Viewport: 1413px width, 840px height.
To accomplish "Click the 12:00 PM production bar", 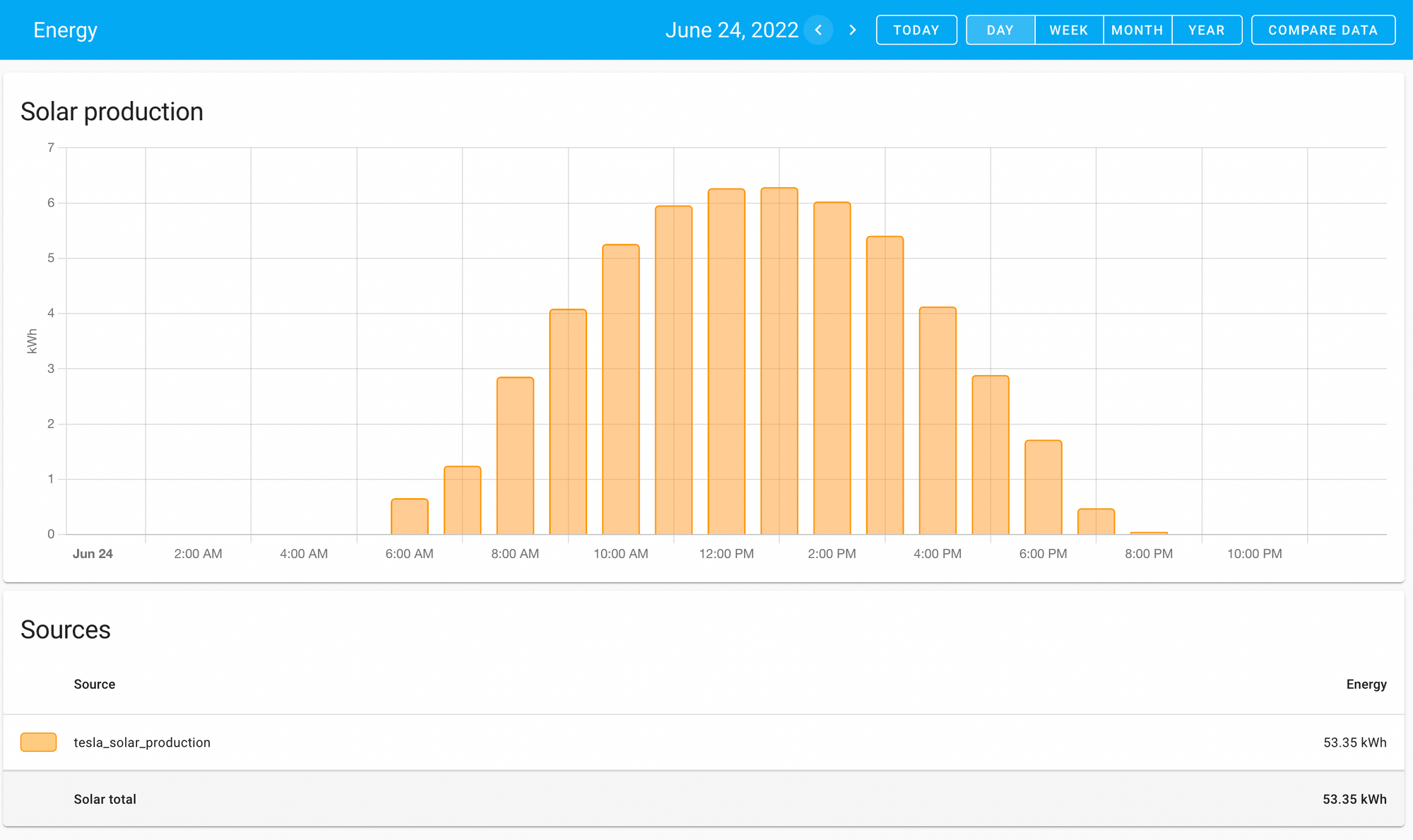I will pyautogui.click(x=726, y=360).
